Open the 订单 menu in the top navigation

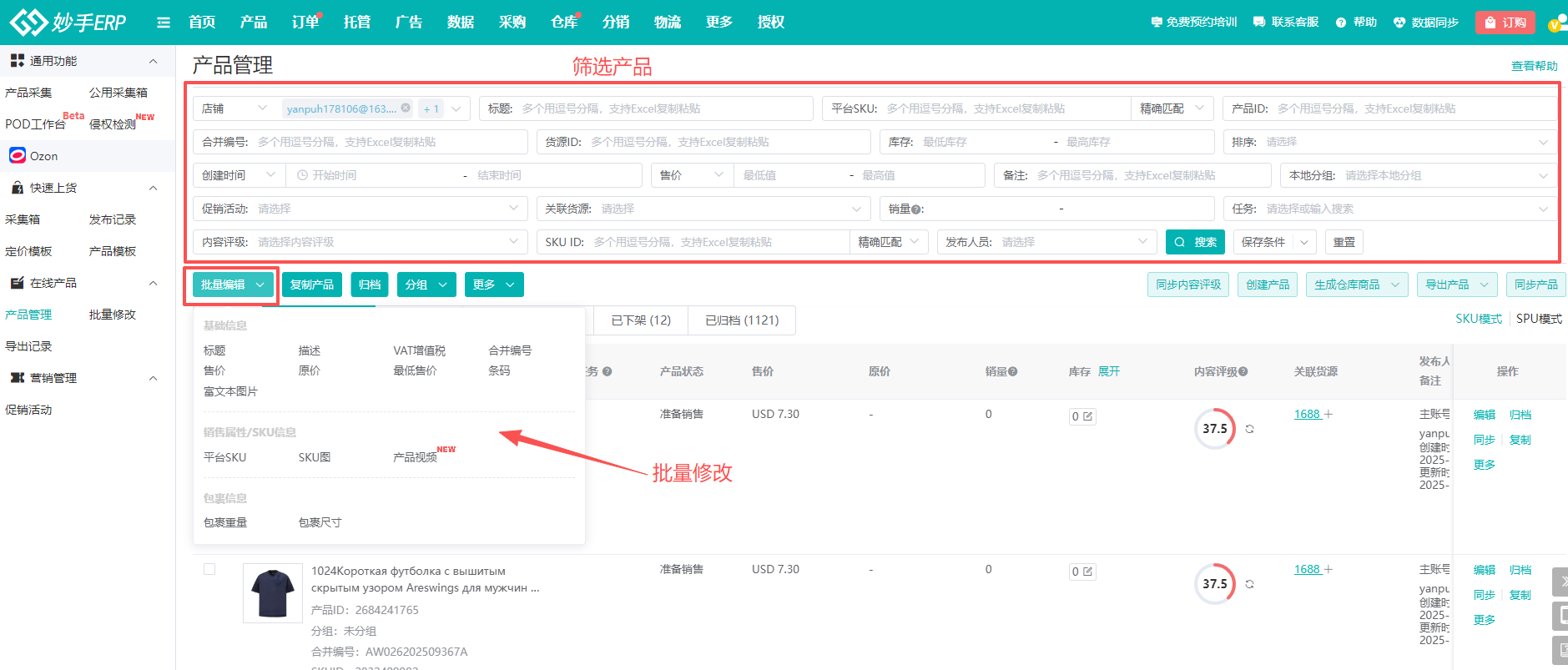305,23
